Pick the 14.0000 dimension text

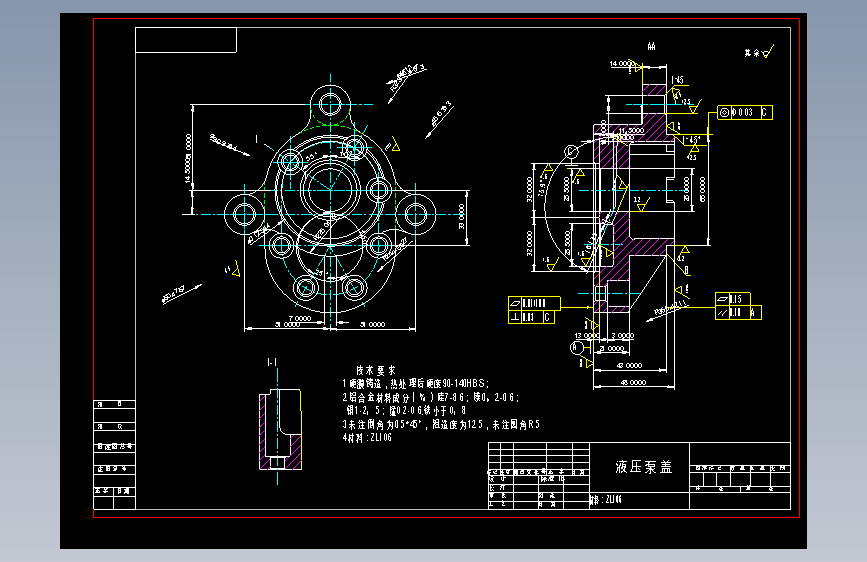[x=621, y=64]
